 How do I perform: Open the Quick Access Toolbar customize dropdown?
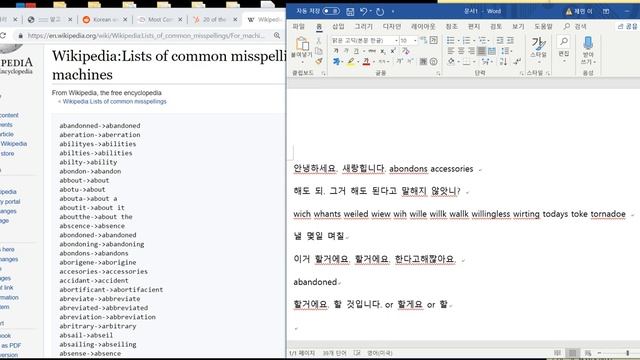pos(393,11)
